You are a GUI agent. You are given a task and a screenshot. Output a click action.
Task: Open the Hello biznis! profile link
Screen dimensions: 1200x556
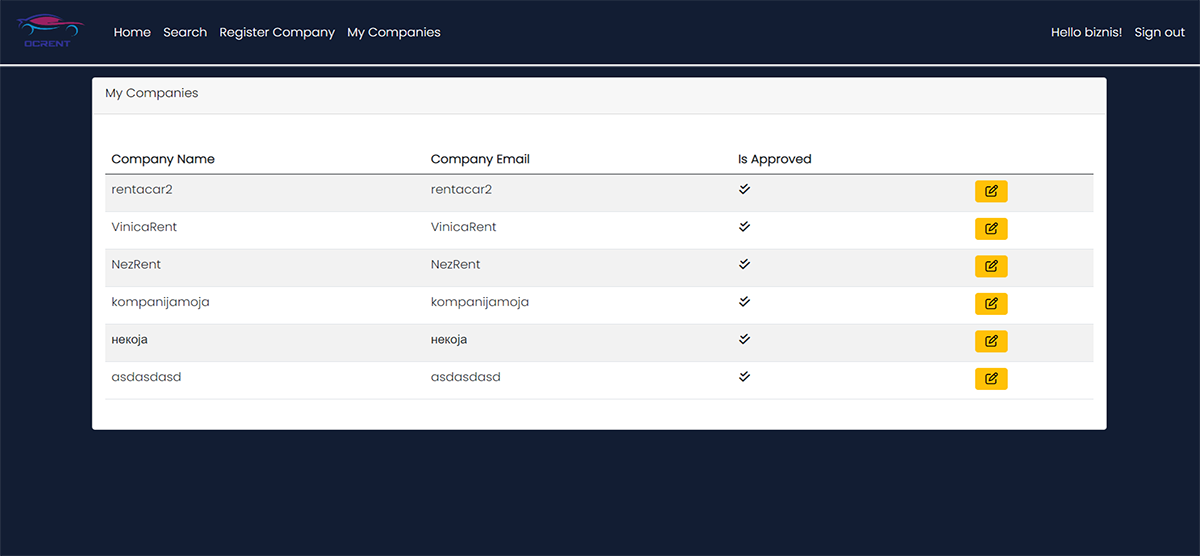click(1086, 32)
